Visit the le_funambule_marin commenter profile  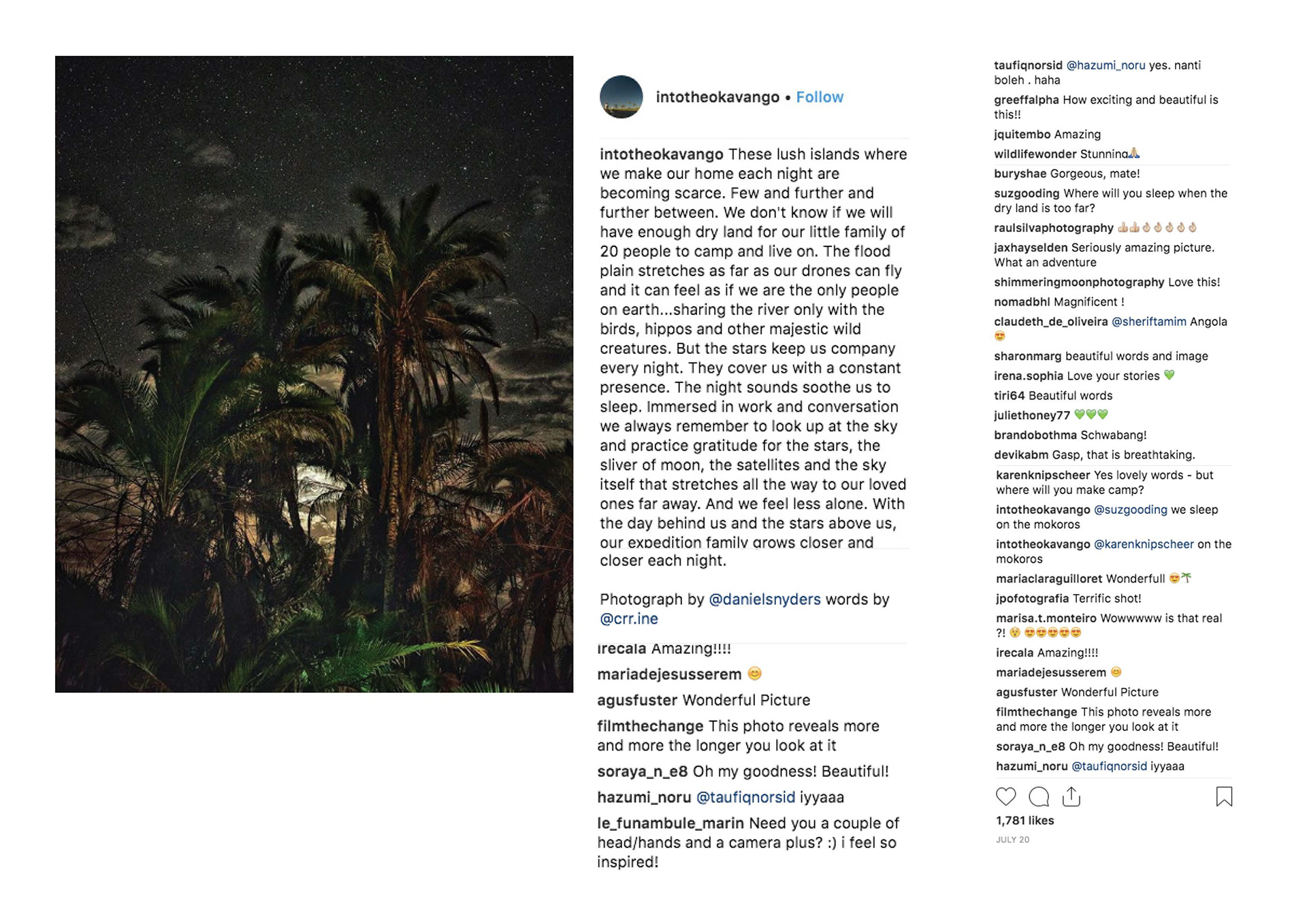click(671, 823)
